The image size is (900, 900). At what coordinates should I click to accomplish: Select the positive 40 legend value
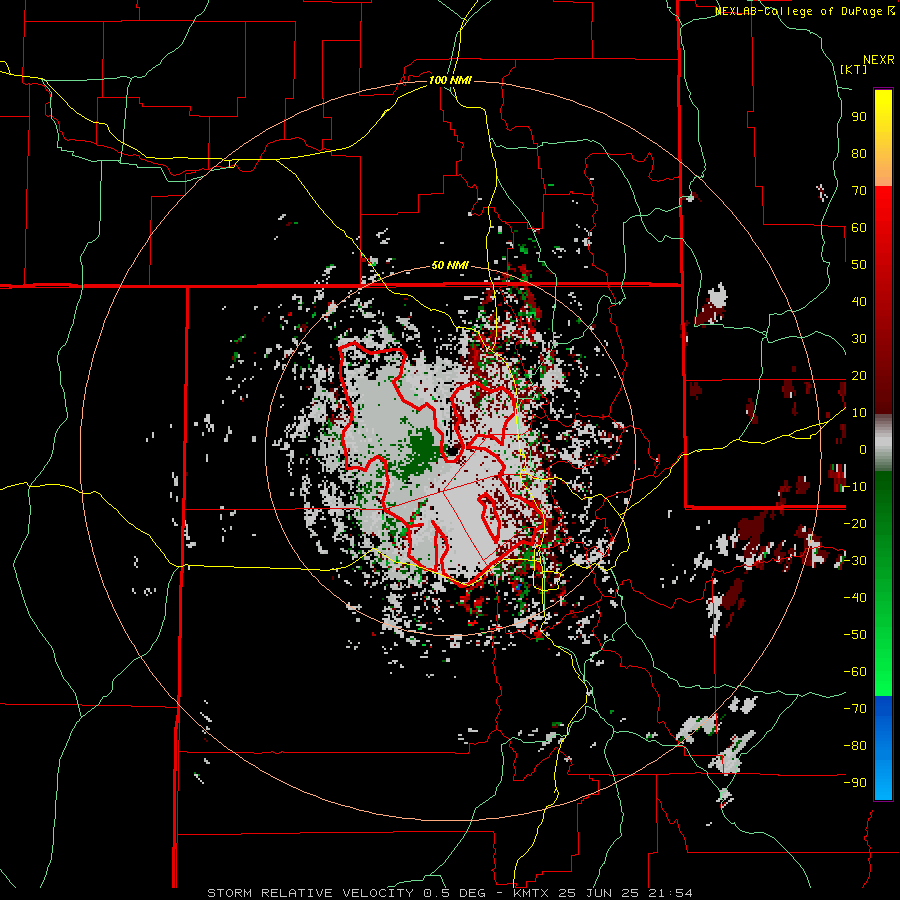coord(859,301)
